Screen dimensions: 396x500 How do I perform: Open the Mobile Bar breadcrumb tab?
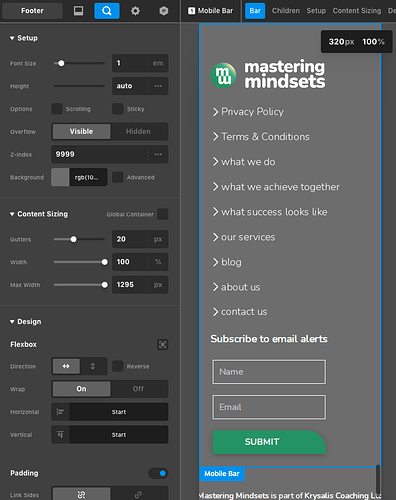coord(211,11)
